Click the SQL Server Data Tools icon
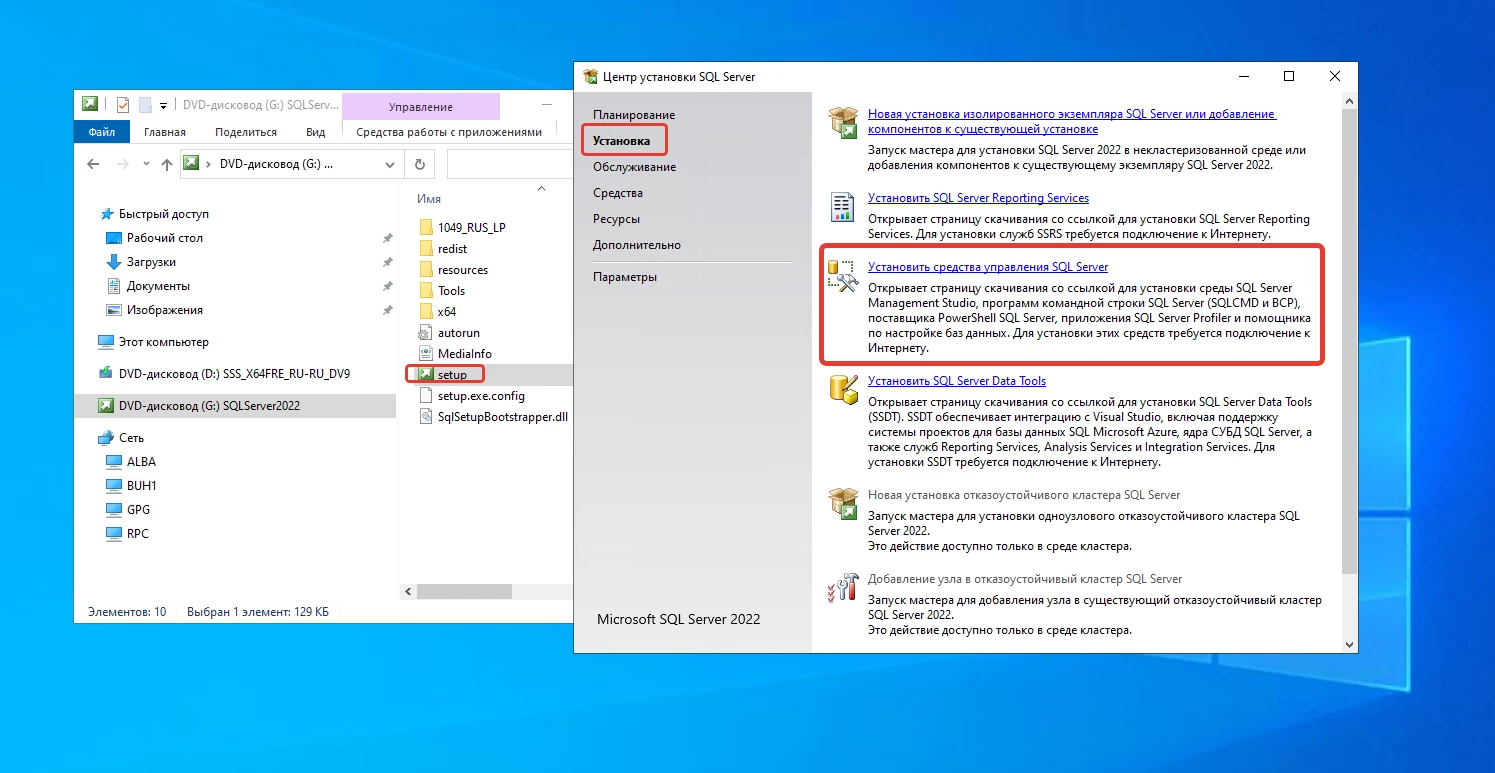Screen dimensions: 1495x773 843,389
